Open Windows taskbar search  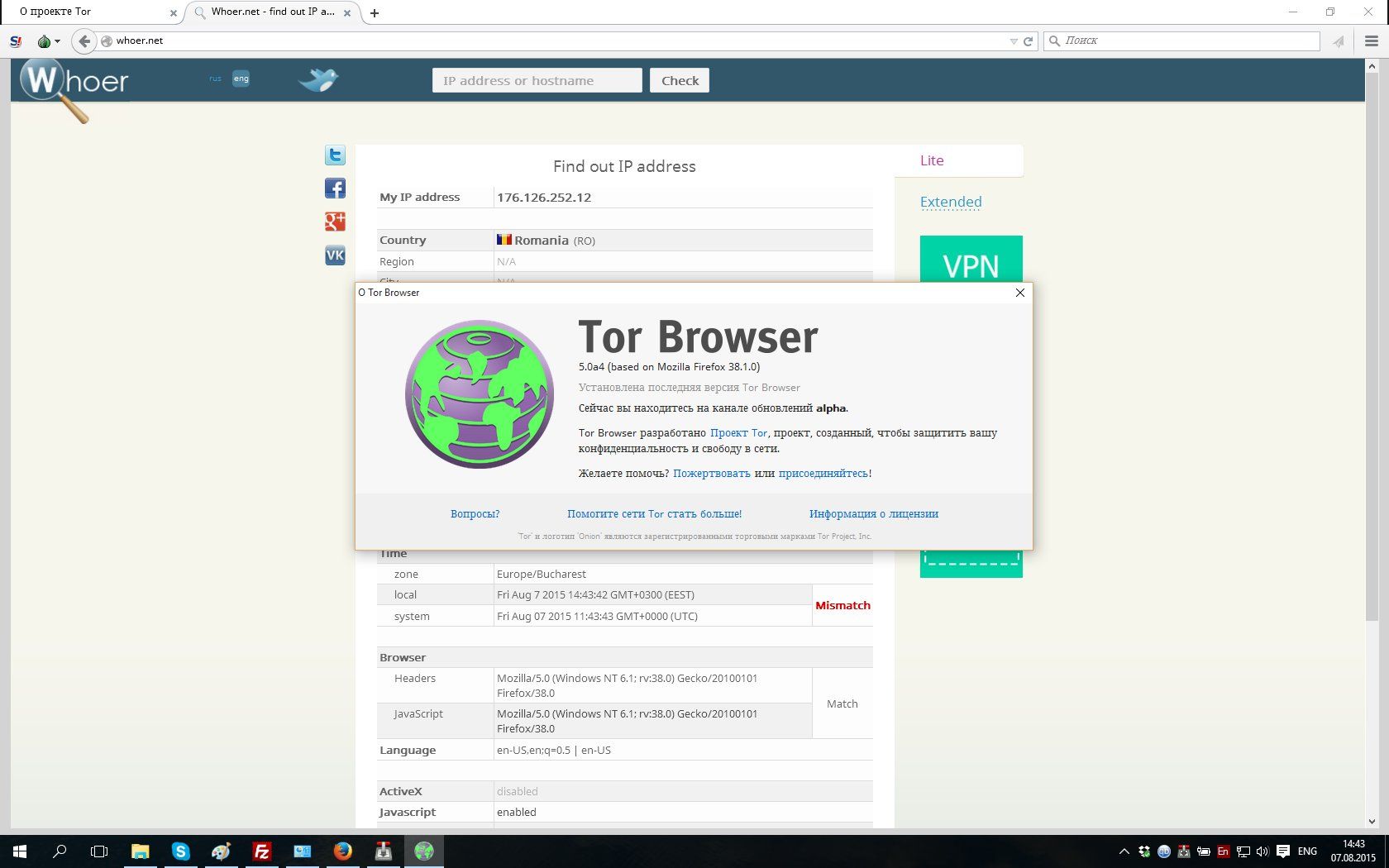60,851
